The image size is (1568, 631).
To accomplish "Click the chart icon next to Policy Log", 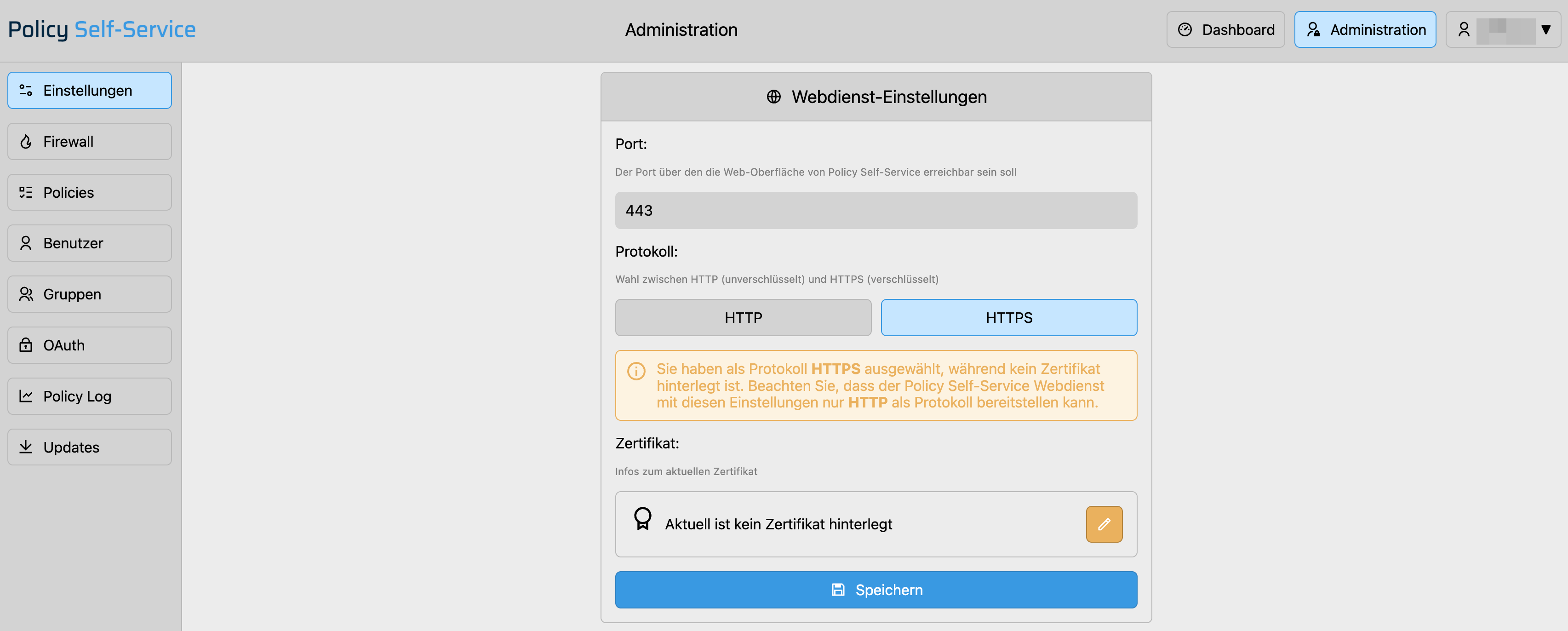I will point(26,396).
